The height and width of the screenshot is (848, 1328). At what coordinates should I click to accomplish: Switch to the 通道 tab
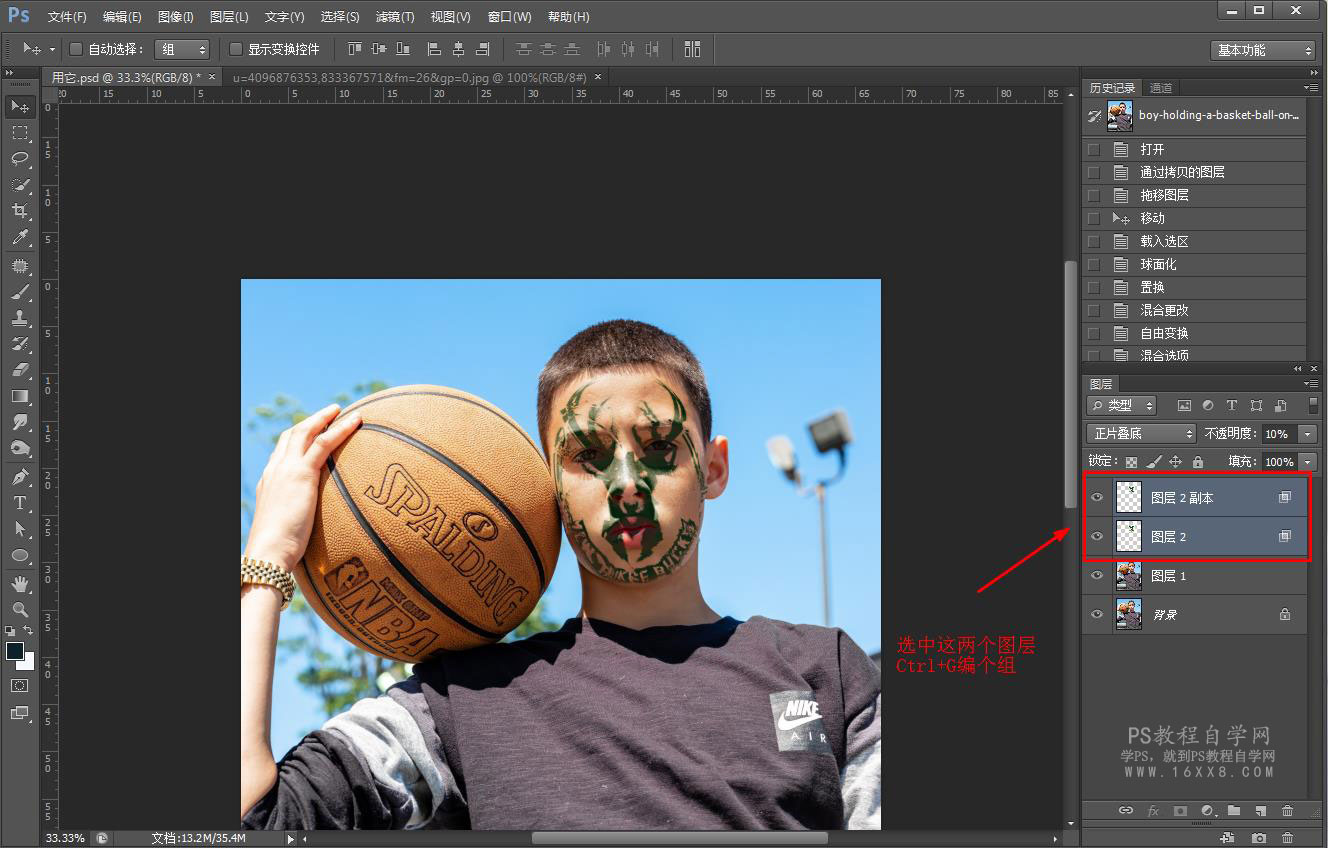pos(1161,88)
